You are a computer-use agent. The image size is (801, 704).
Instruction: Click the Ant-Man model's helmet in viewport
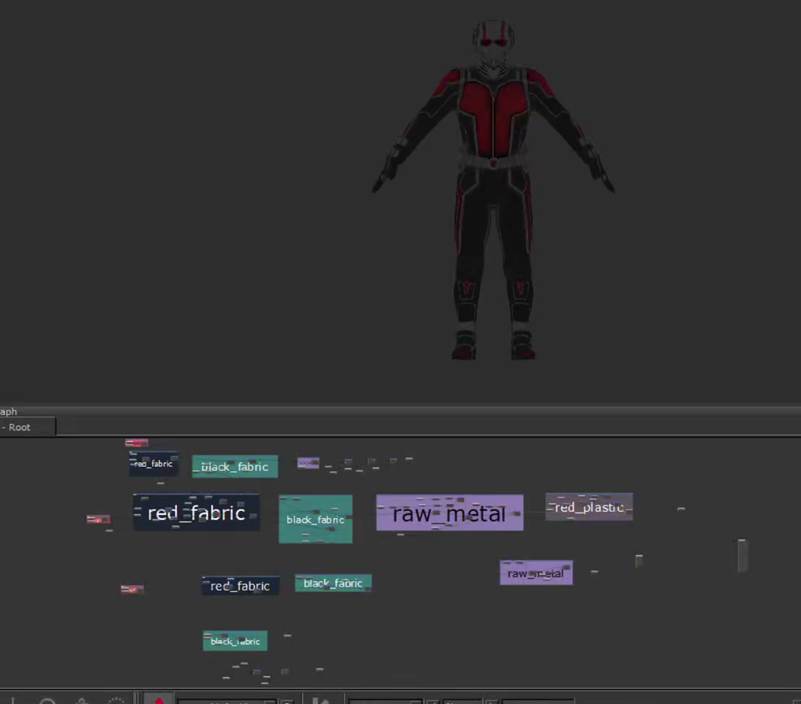(x=492, y=45)
